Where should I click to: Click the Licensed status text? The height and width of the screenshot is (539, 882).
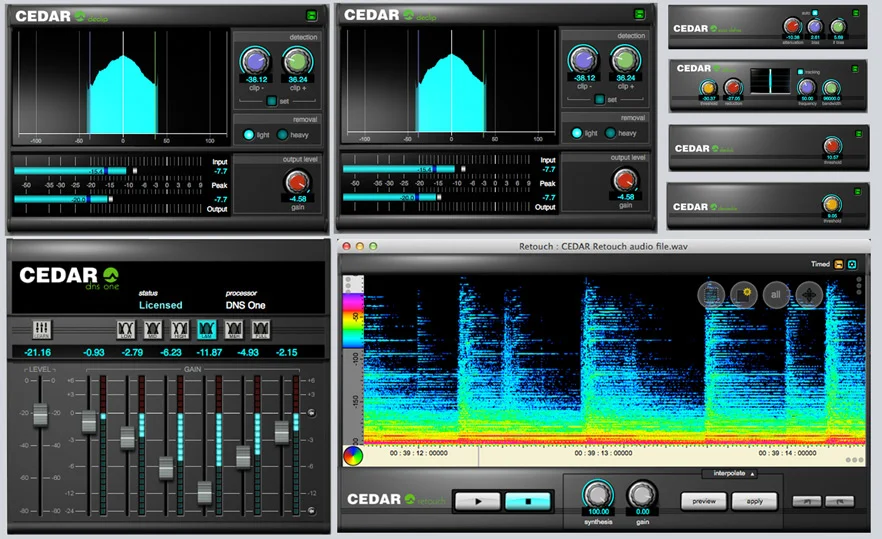[x=161, y=305]
